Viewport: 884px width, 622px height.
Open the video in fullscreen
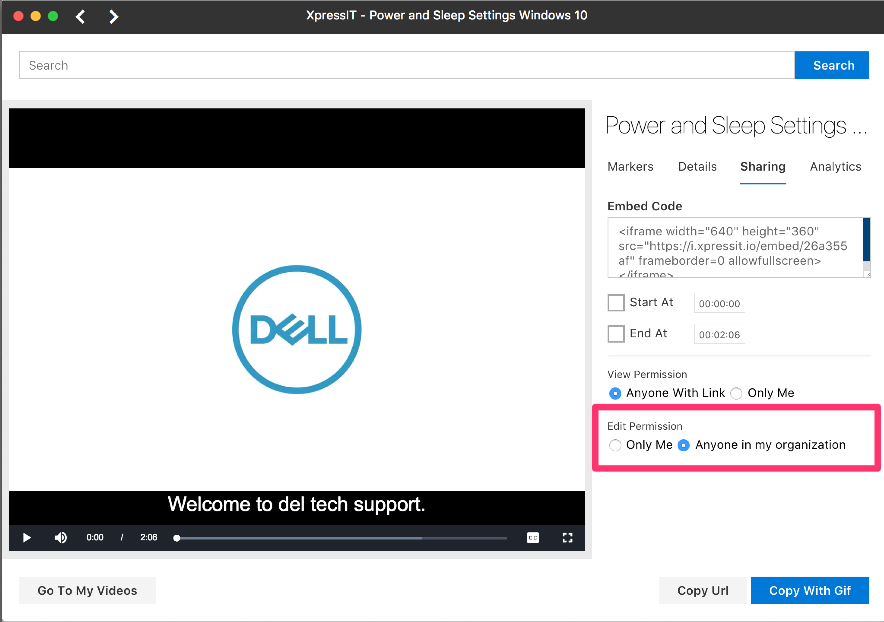pyautogui.click(x=568, y=537)
